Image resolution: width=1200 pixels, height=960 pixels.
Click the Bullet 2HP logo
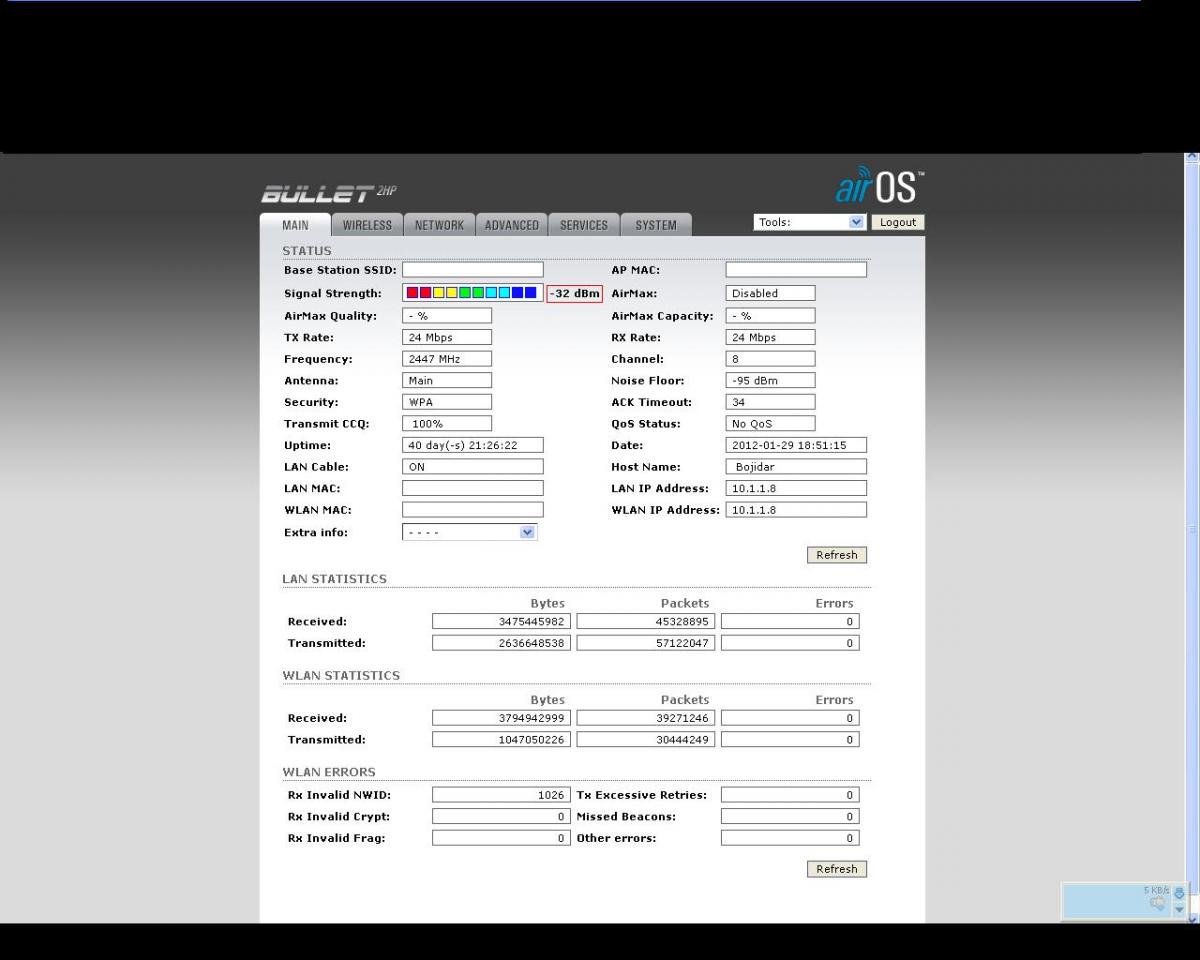(329, 192)
